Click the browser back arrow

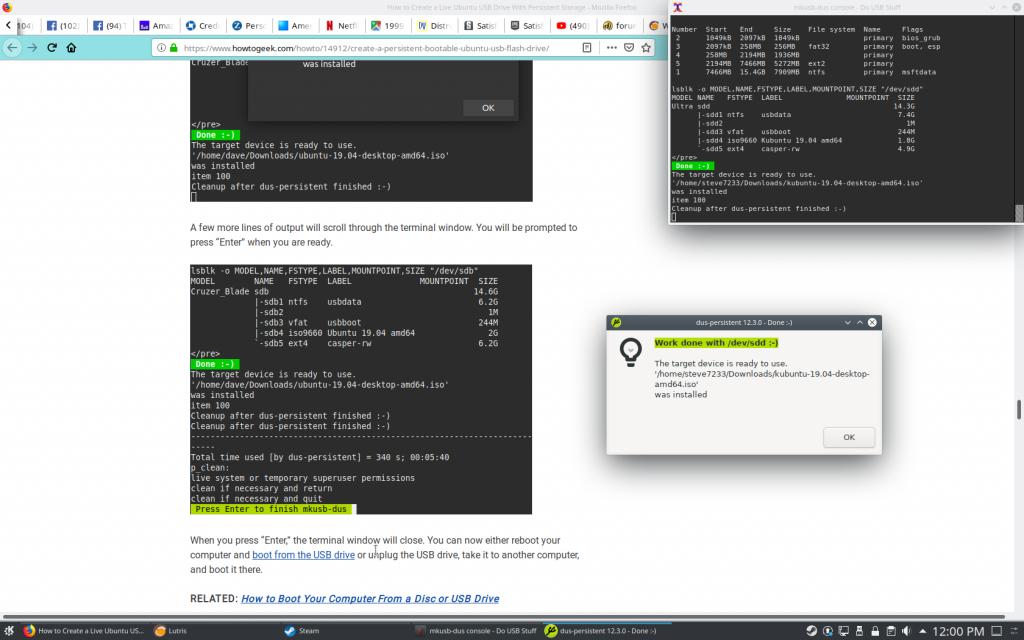click(x=12, y=48)
